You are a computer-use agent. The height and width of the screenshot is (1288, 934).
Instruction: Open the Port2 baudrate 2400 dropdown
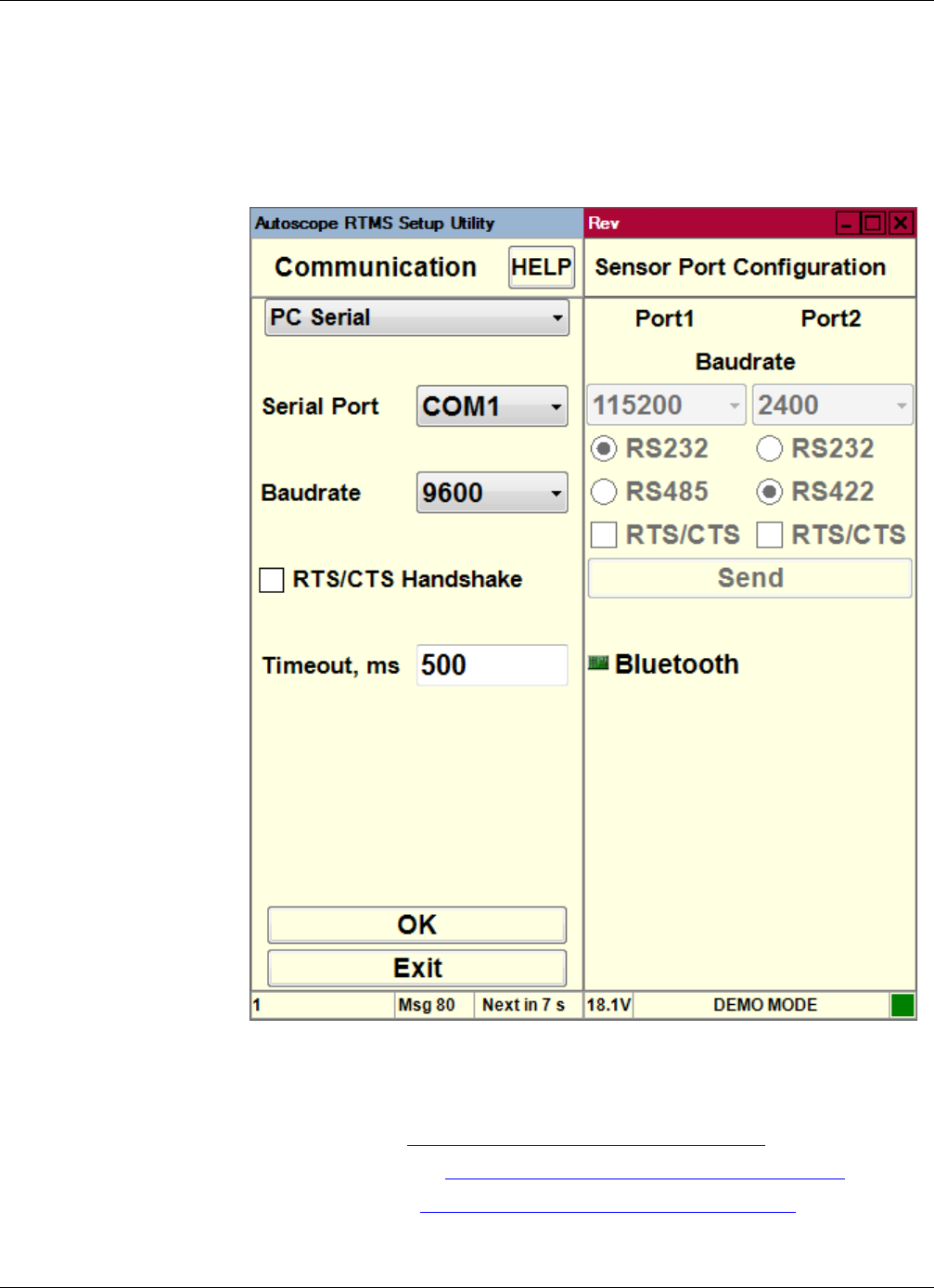click(832, 406)
